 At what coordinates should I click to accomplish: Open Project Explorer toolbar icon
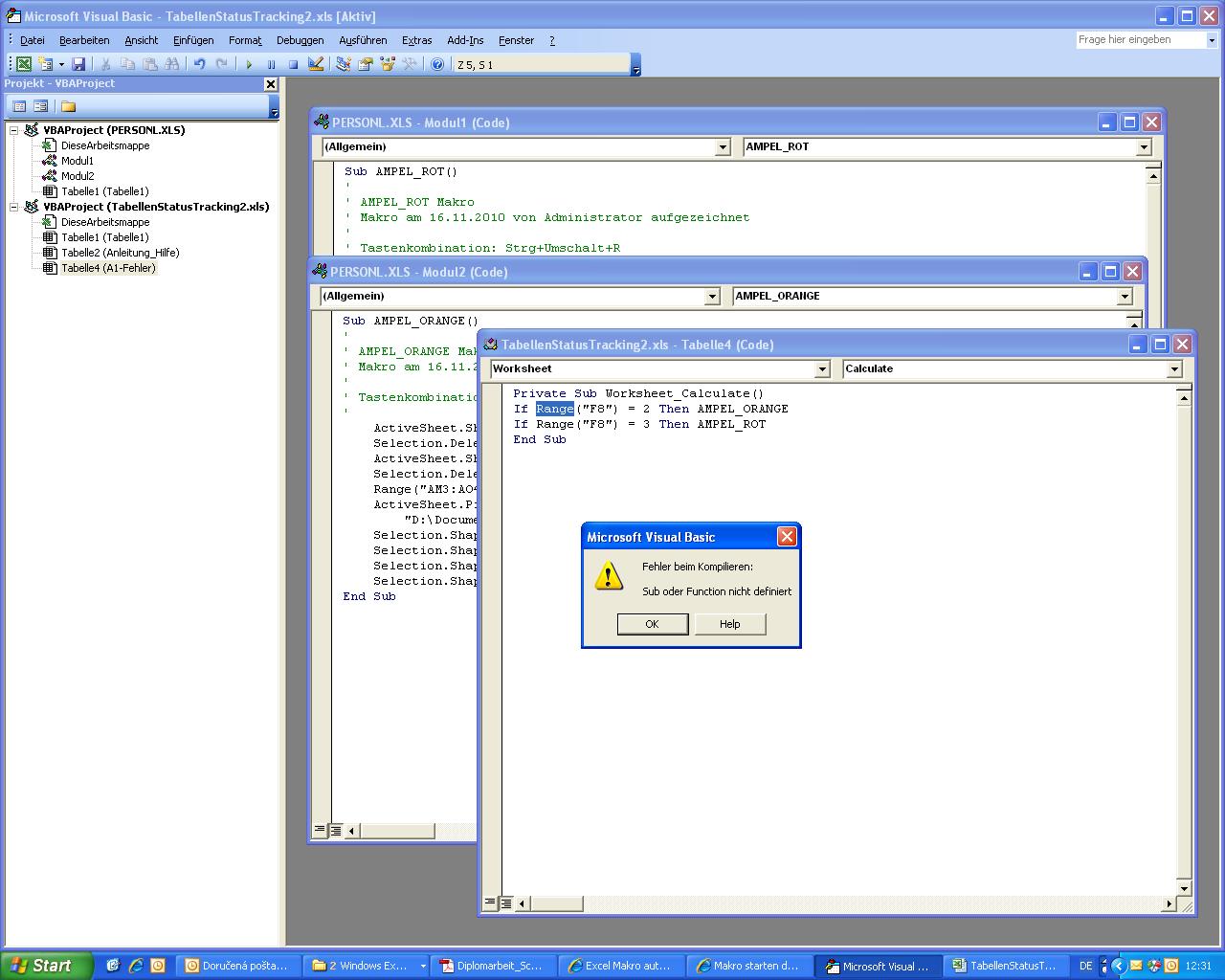pyautogui.click(x=343, y=64)
